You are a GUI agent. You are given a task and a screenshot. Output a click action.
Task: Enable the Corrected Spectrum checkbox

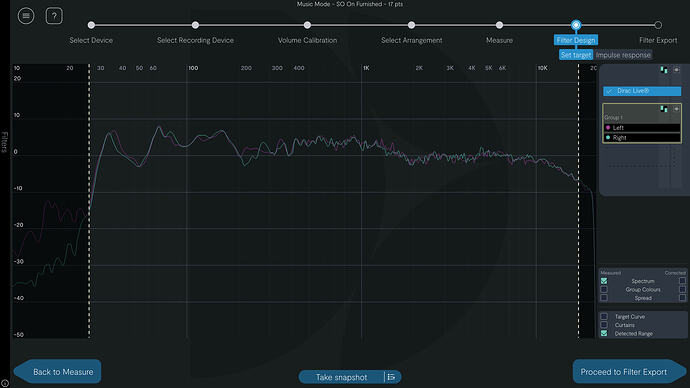pyautogui.click(x=682, y=281)
